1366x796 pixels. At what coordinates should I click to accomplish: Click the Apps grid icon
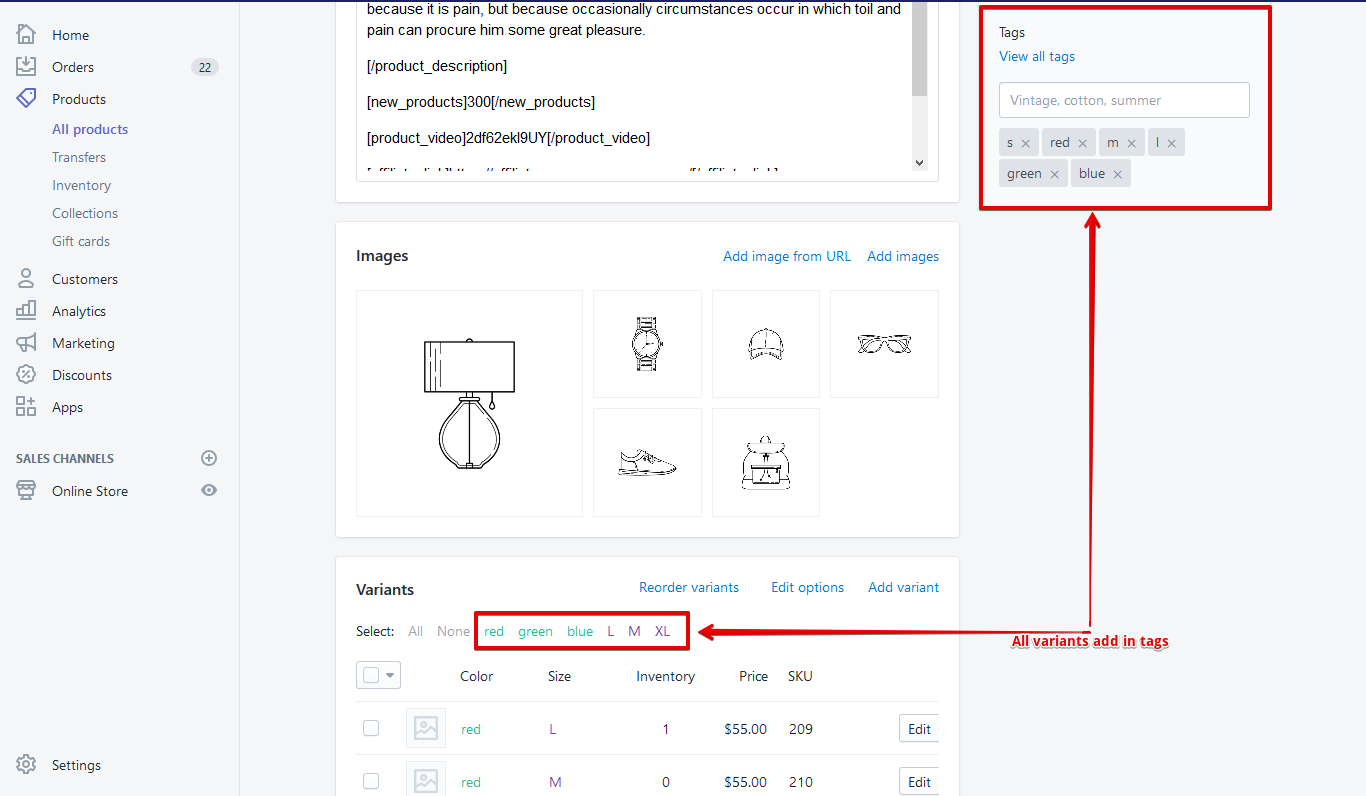click(x=26, y=407)
